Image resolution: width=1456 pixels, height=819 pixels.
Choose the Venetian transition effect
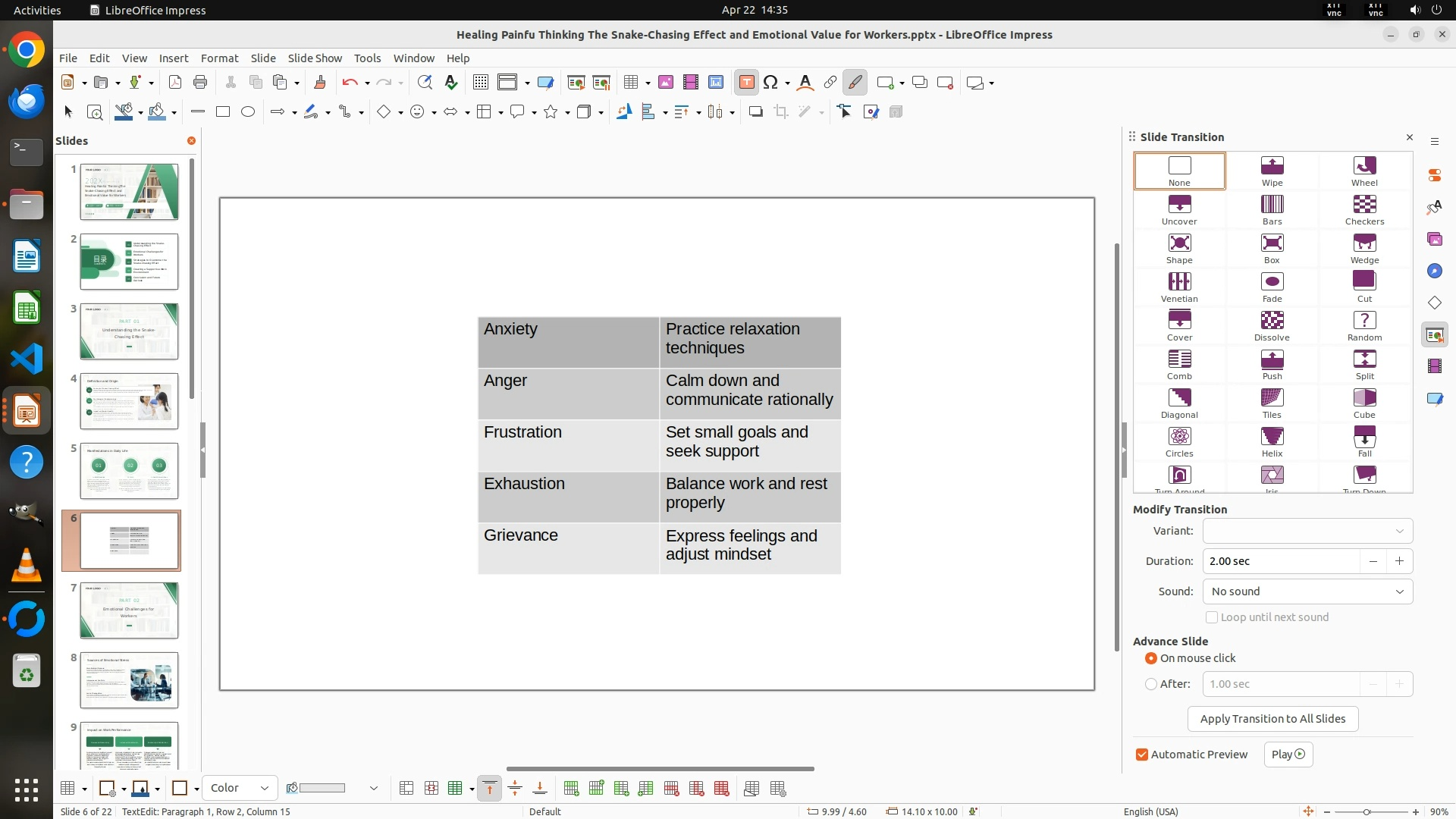pos(1179,287)
